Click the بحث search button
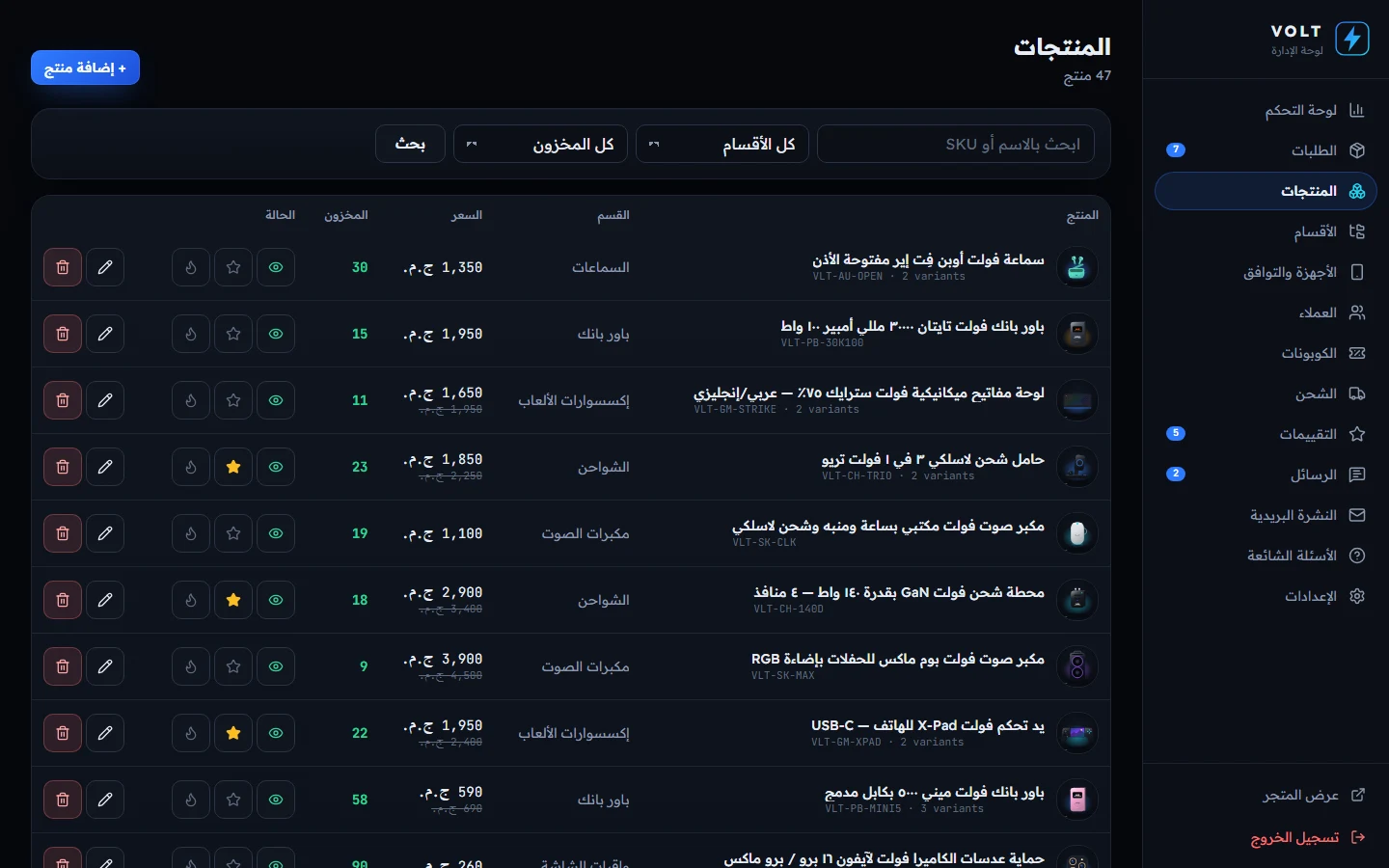This screenshot has width=1389, height=868. click(x=410, y=144)
